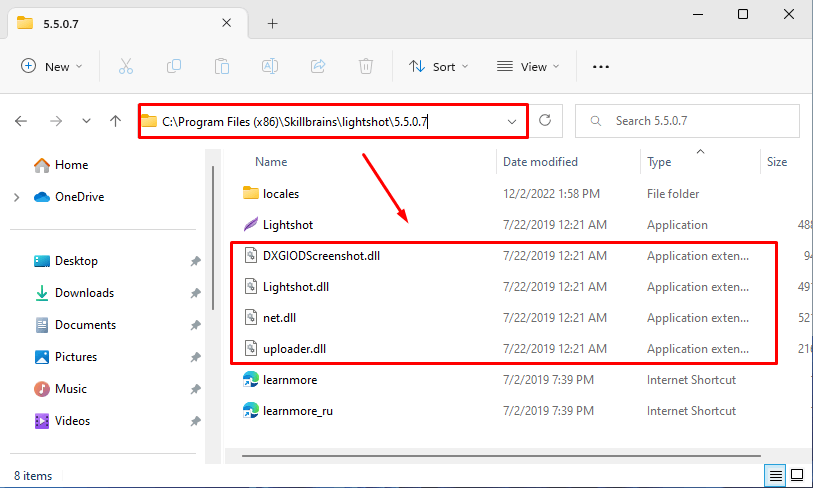Open Documents in navigation pane
This screenshot has height=488, width=813.
(x=75, y=325)
